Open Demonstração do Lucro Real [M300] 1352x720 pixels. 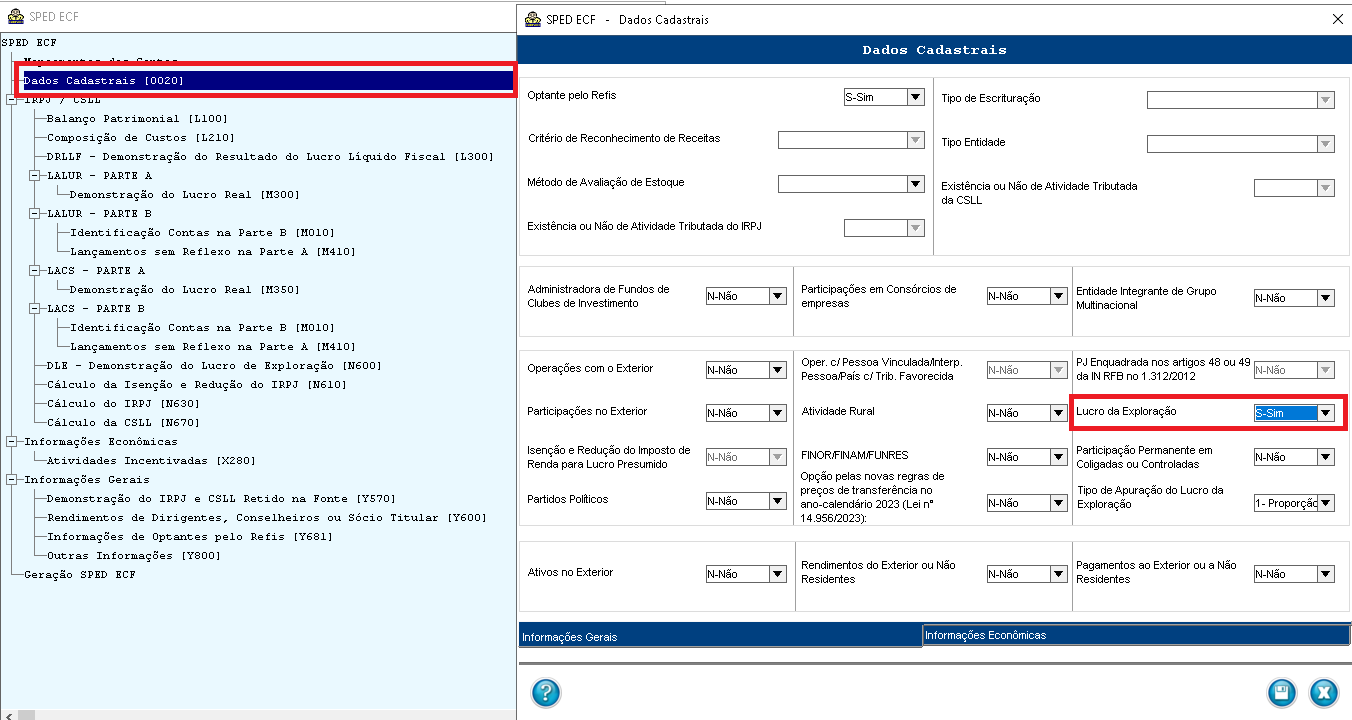pyautogui.click(x=184, y=194)
